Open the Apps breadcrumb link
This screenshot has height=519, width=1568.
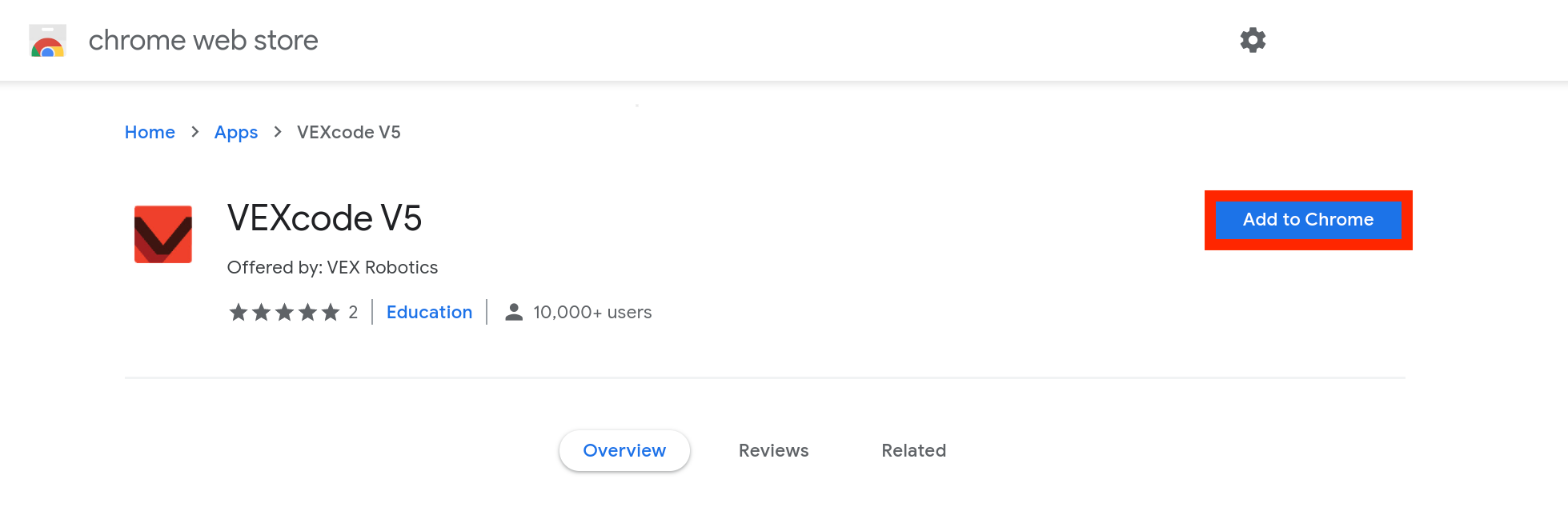236,132
